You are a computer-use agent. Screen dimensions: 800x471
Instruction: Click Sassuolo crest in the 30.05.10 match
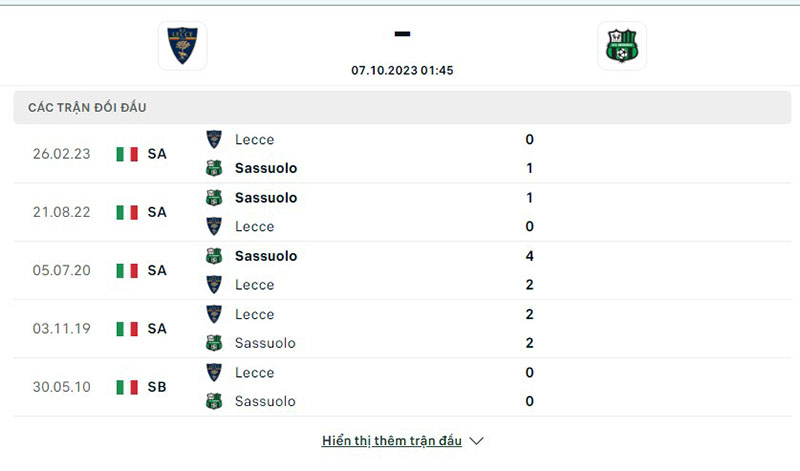pos(214,401)
